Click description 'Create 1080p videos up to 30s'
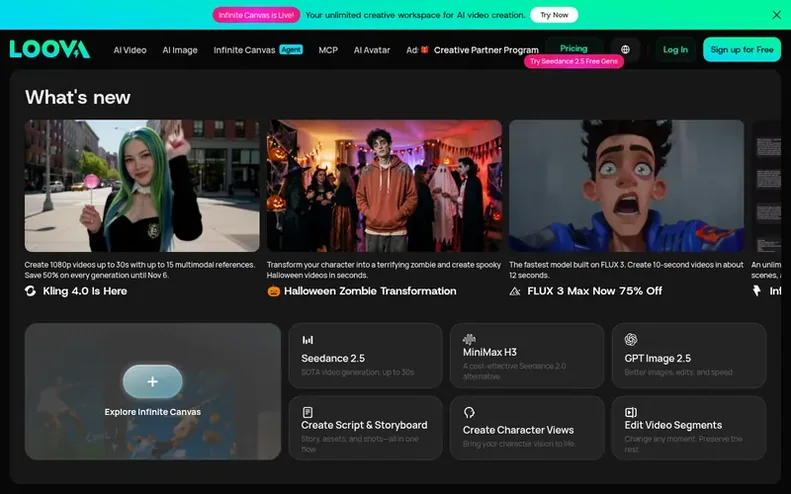 click(x=140, y=270)
